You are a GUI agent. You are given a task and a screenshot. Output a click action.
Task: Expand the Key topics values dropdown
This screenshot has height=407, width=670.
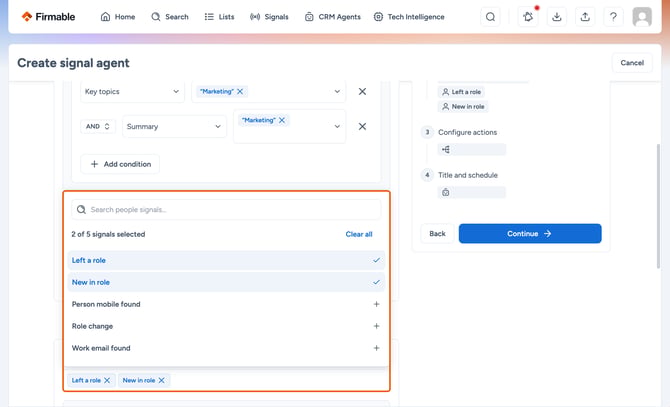click(337, 91)
